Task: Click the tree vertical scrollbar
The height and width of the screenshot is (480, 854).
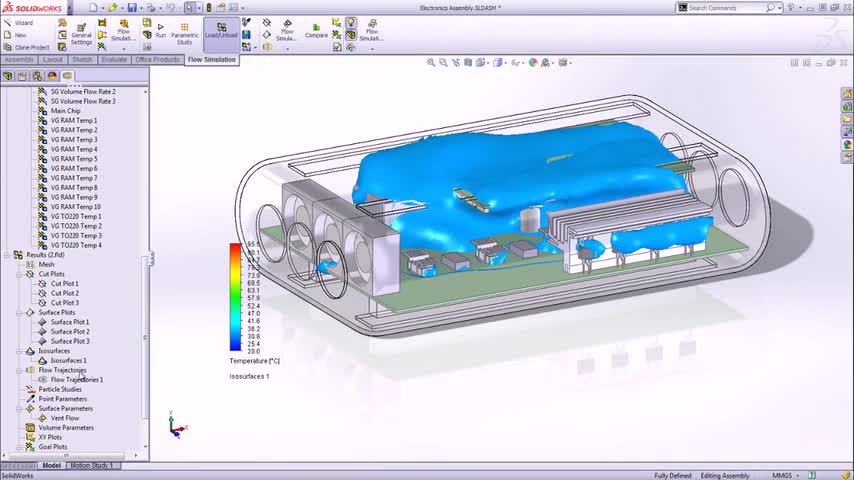Action: [x=145, y=338]
